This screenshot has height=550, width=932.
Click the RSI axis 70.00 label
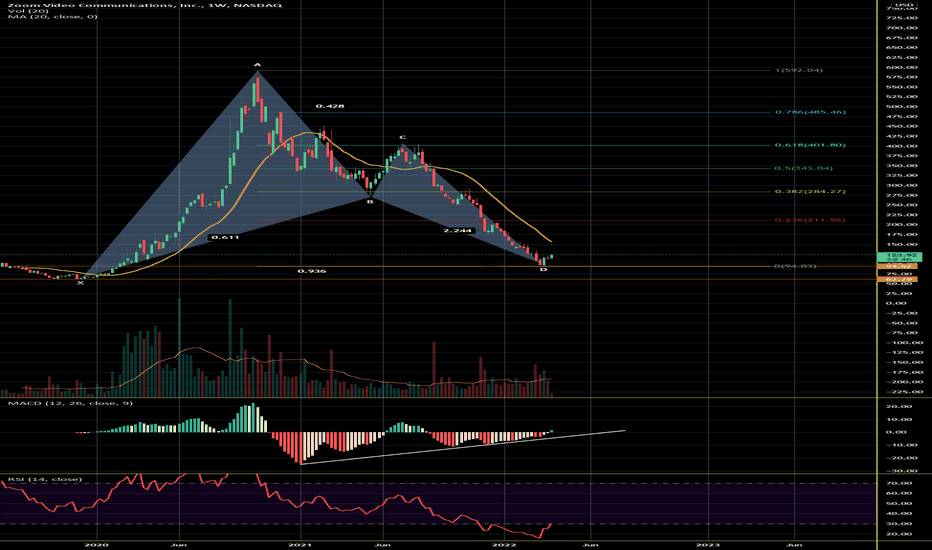pyautogui.click(x=899, y=483)
